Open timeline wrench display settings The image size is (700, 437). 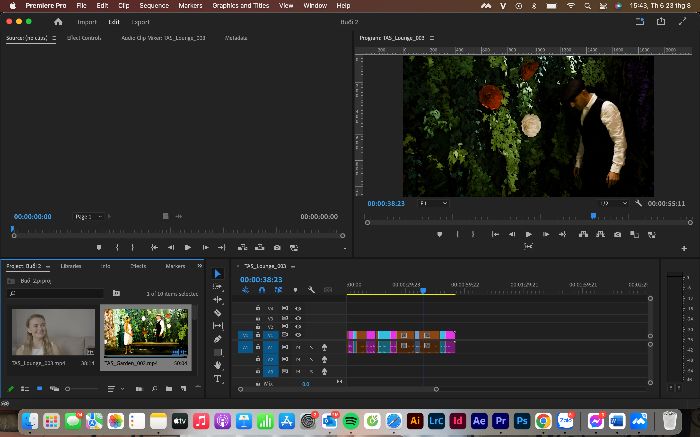(x=311, y=290)
